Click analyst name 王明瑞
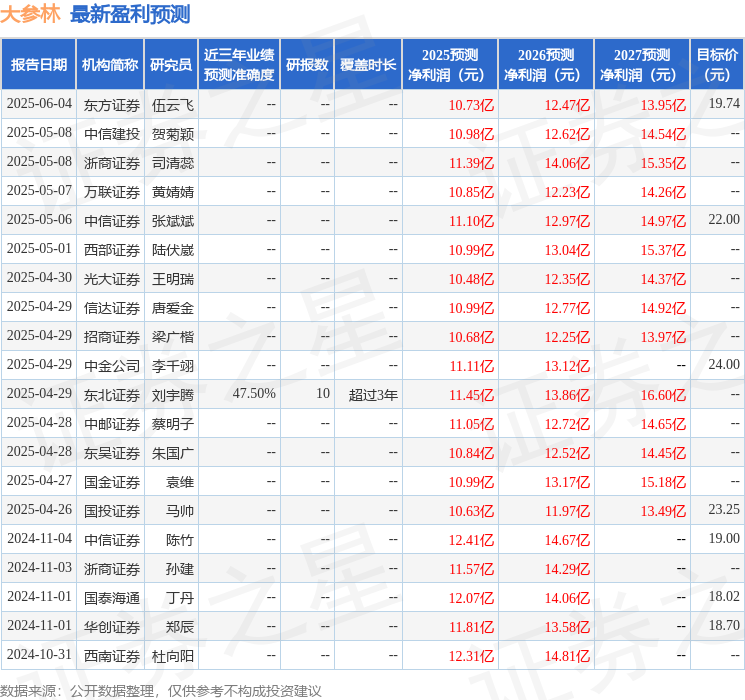The image size is (745, 700). [x=172, y=279]
